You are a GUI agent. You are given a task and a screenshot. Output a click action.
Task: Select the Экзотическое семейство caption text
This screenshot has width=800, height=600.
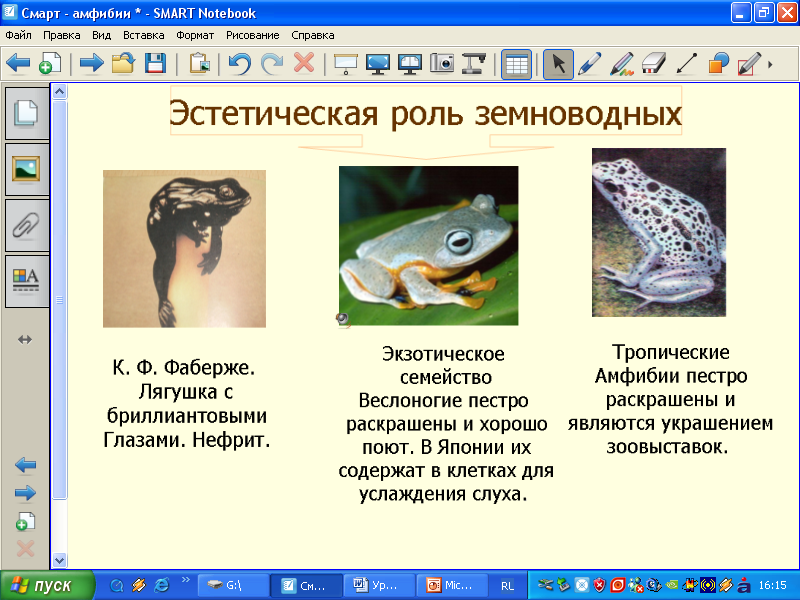click(x=445, y=423)
